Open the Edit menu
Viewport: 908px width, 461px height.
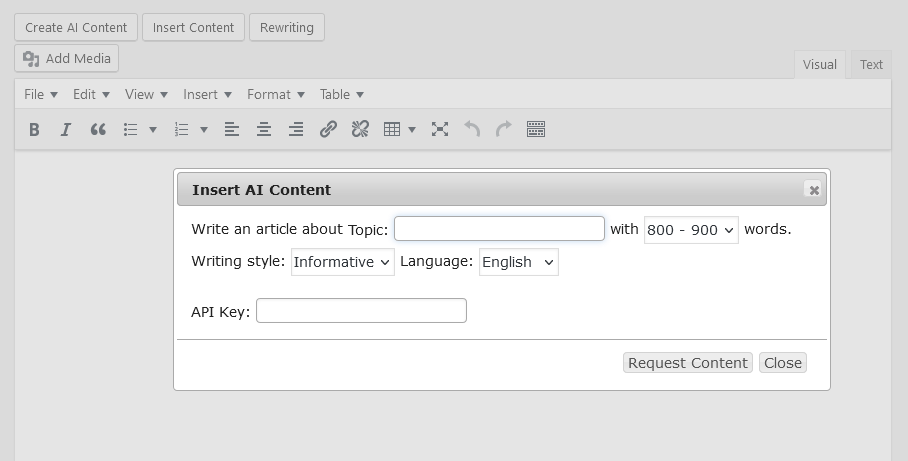click(91, 94)
